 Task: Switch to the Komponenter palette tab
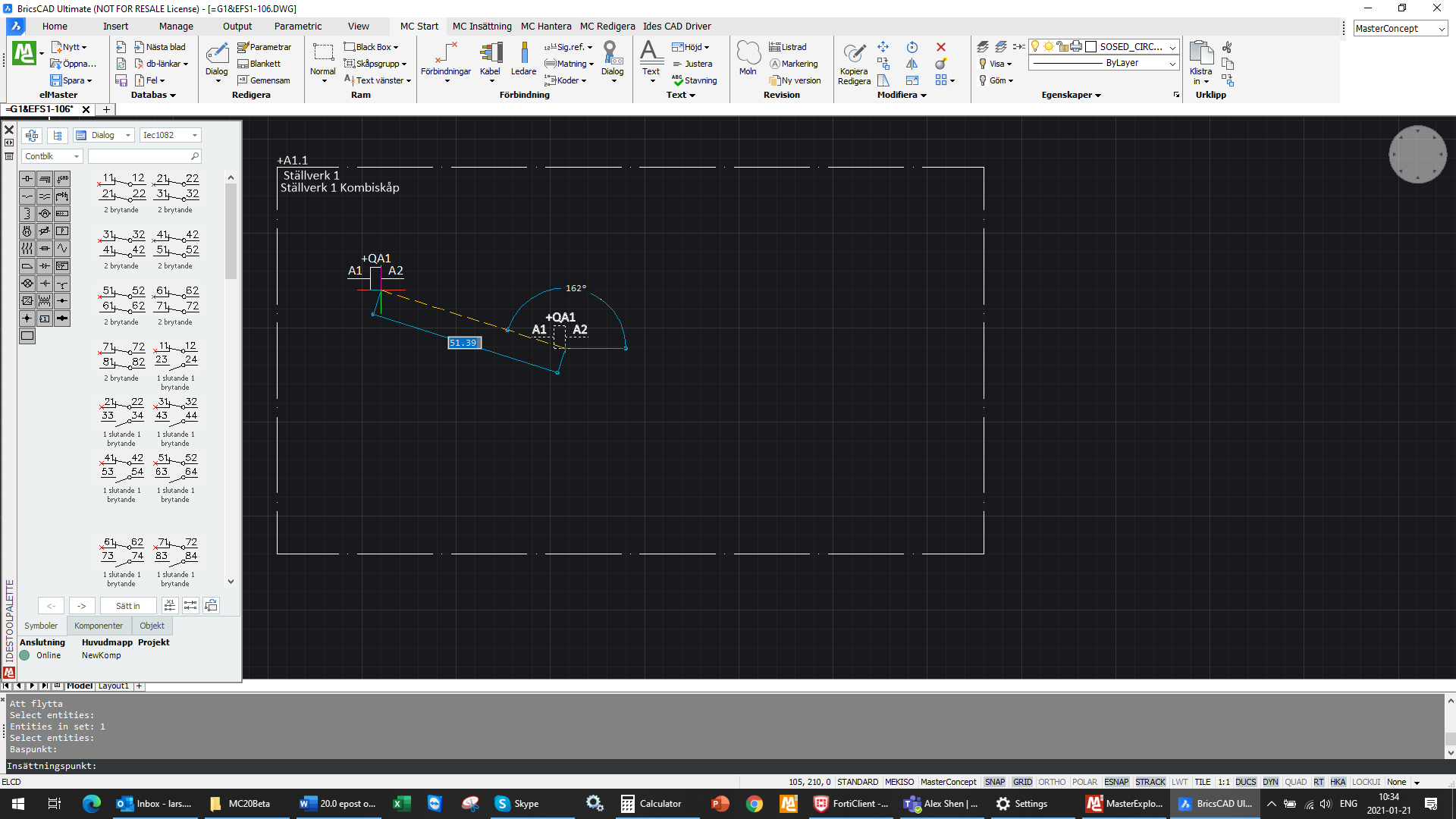coord(99,626)
